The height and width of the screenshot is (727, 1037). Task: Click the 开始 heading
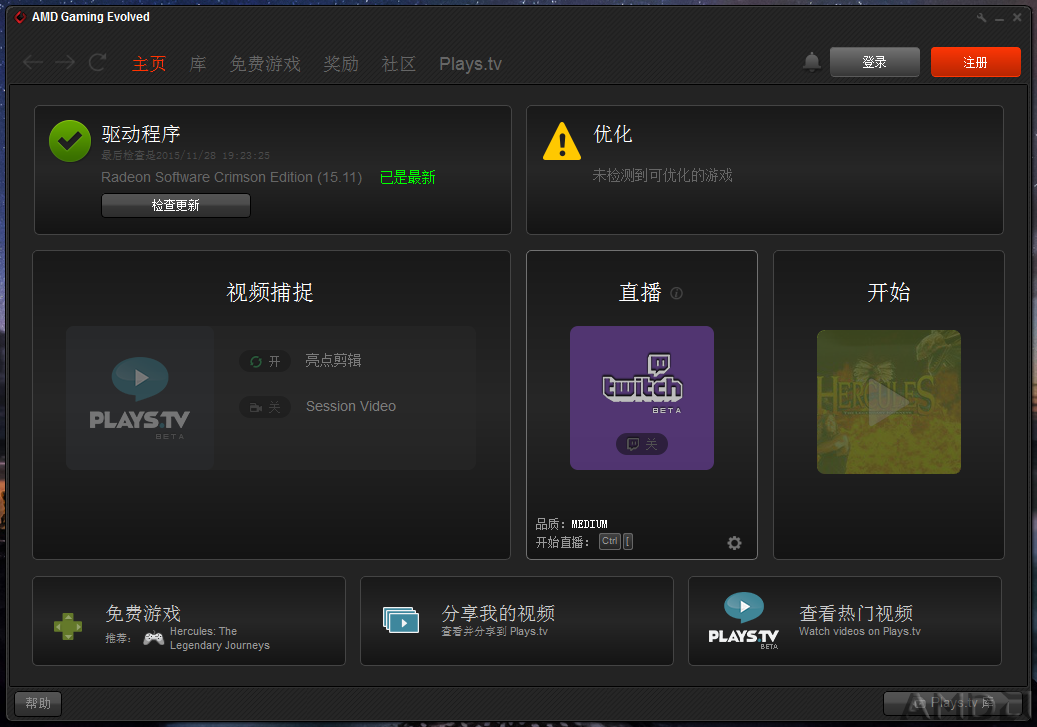point(889,292)
